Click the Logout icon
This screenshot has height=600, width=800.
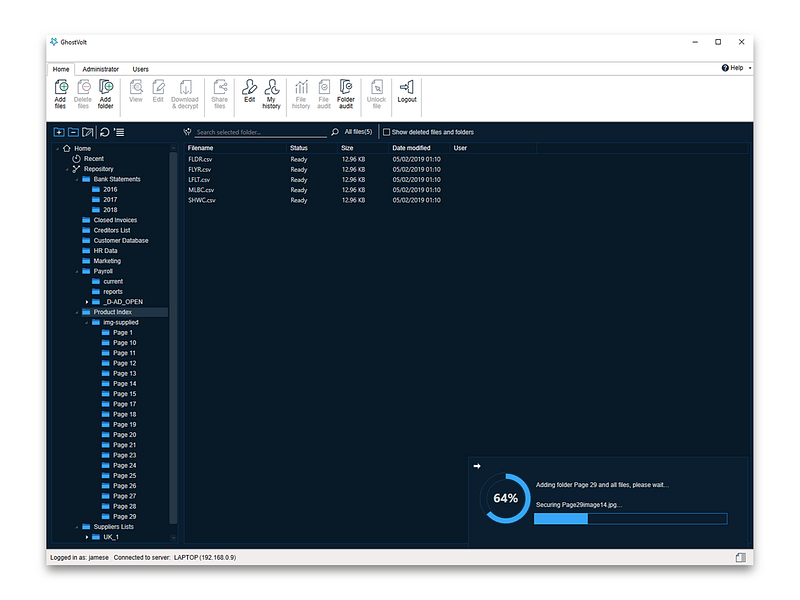(407, 92)
